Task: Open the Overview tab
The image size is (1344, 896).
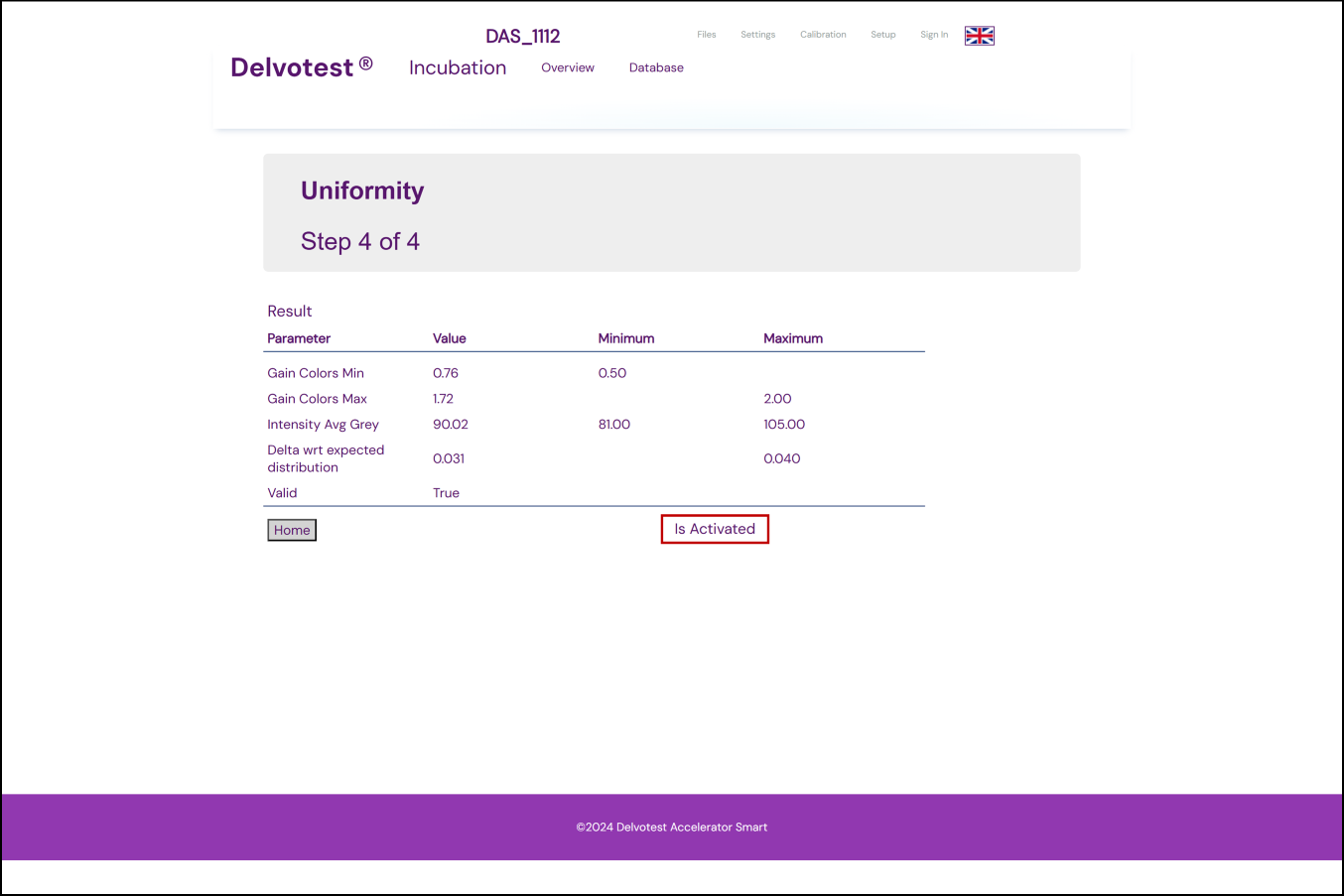Action: coord(567,67)
